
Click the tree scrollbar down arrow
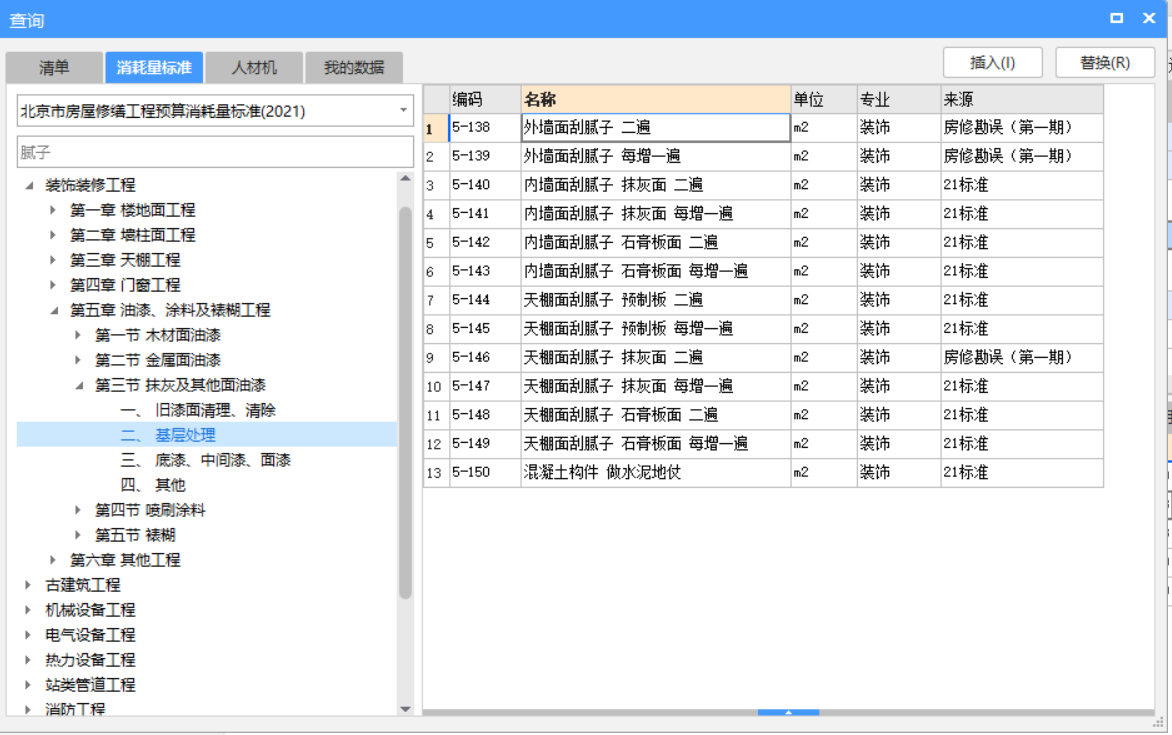pos(405,709)
